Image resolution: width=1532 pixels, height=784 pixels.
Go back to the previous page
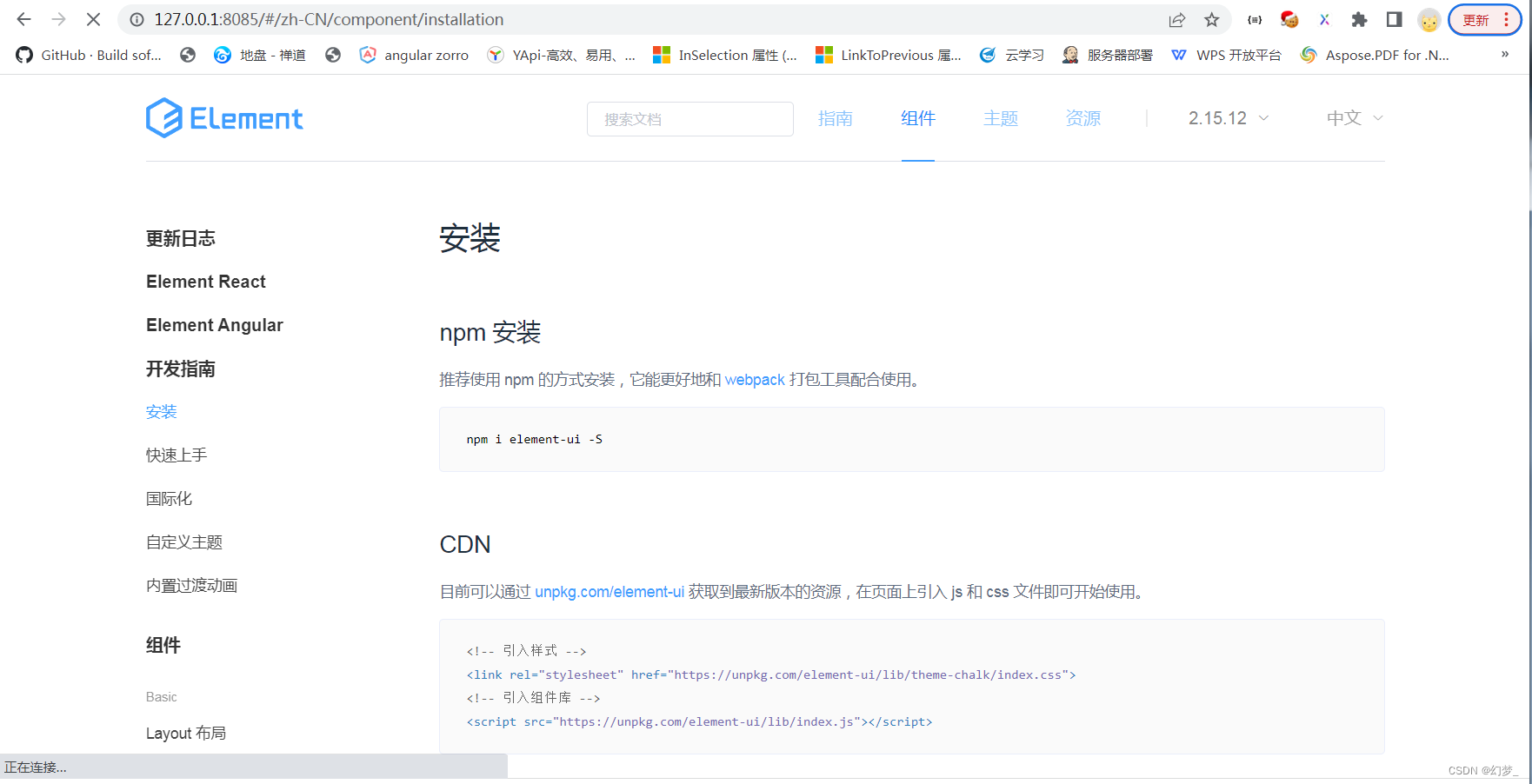23,19
